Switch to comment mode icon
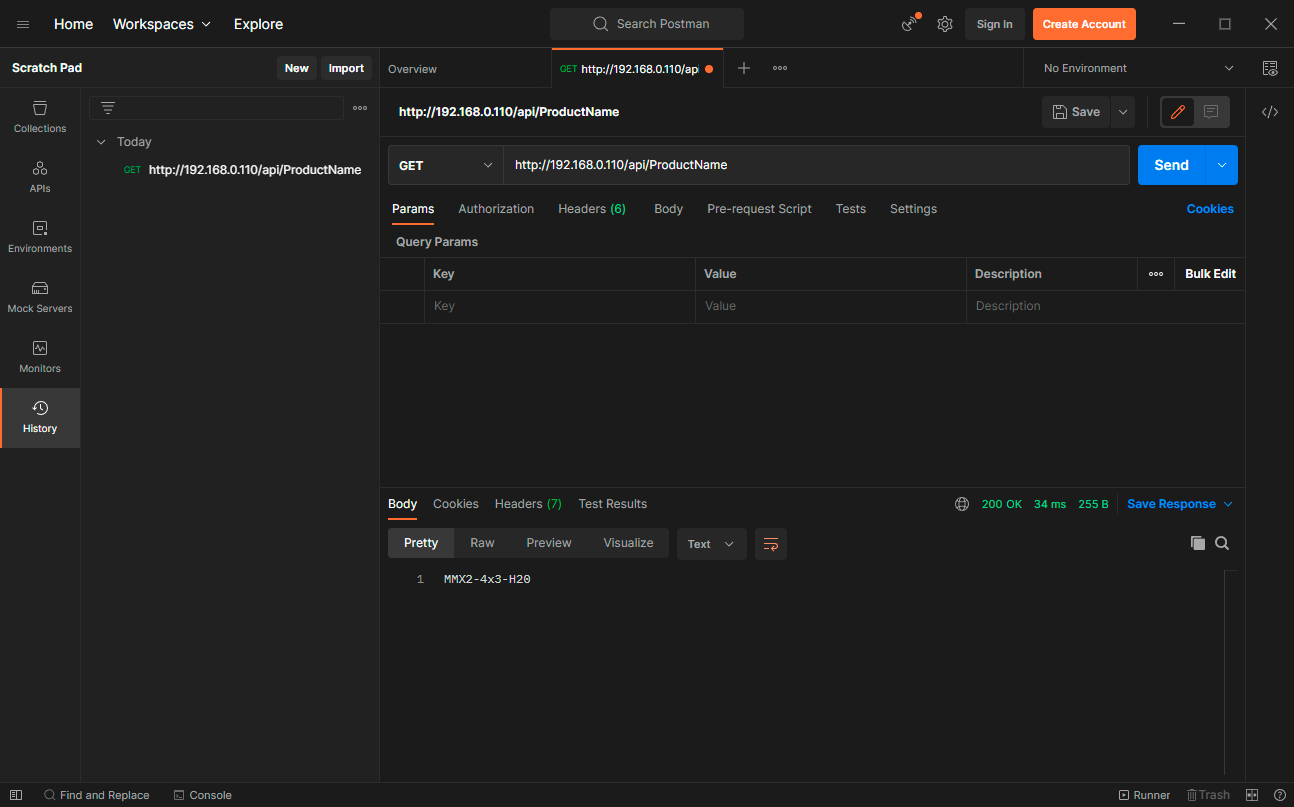The height and width of the screenshot is (807, 1294). coord(1211,112)
